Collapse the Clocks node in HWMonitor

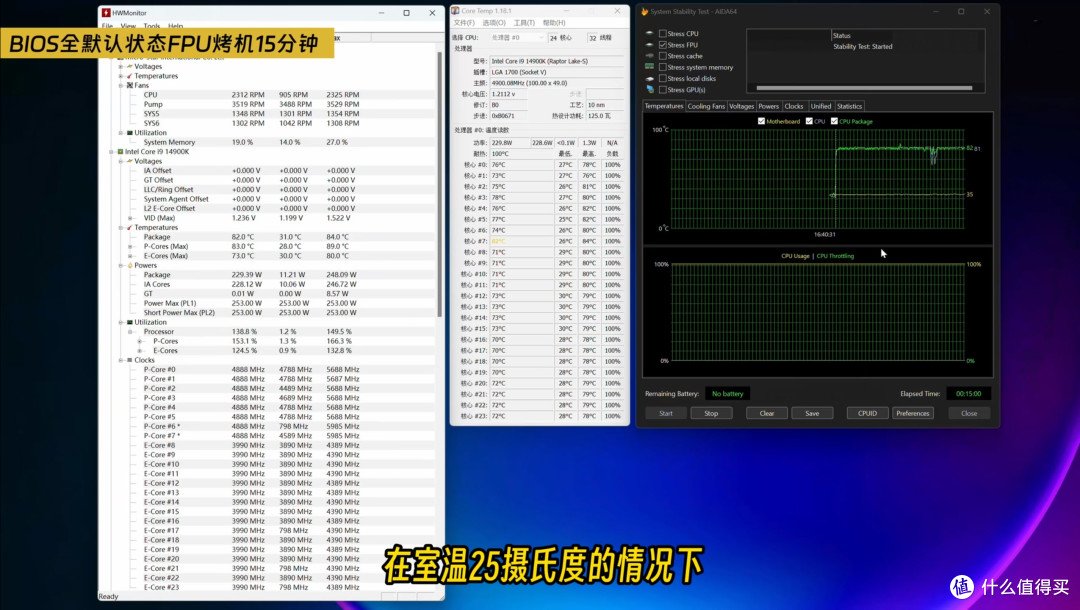point(121,360)
